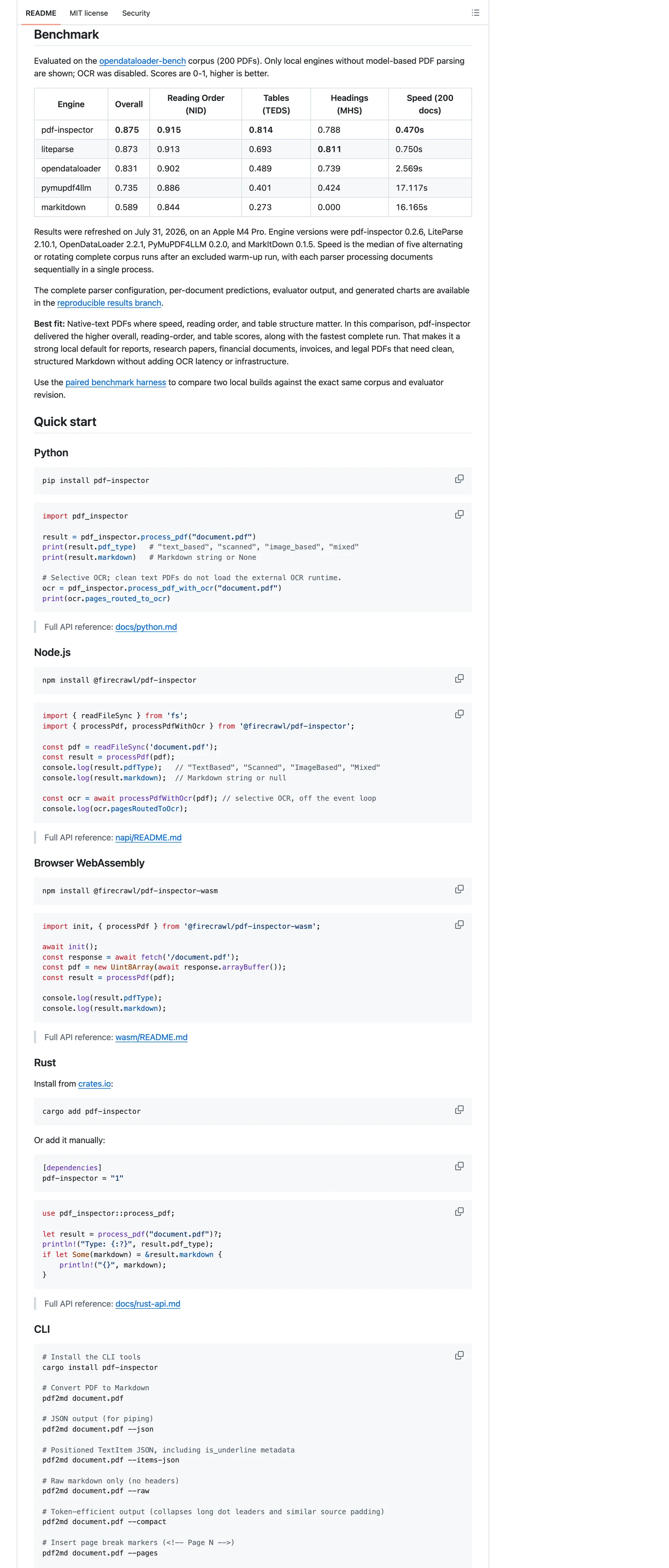Click the 'Or add it manually:' text
Image resolution: width=669 pixels, height=1568 pixels.
tap(69, 1140)
